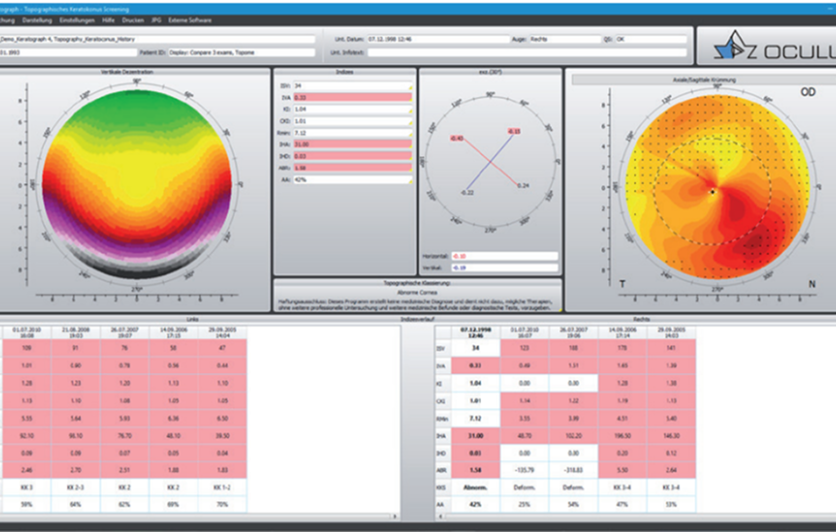The height and width of the screenshot is (532, 836).
Task: Select the JPG export menu item
Action: pyautogui.click(x=156, y=20)
